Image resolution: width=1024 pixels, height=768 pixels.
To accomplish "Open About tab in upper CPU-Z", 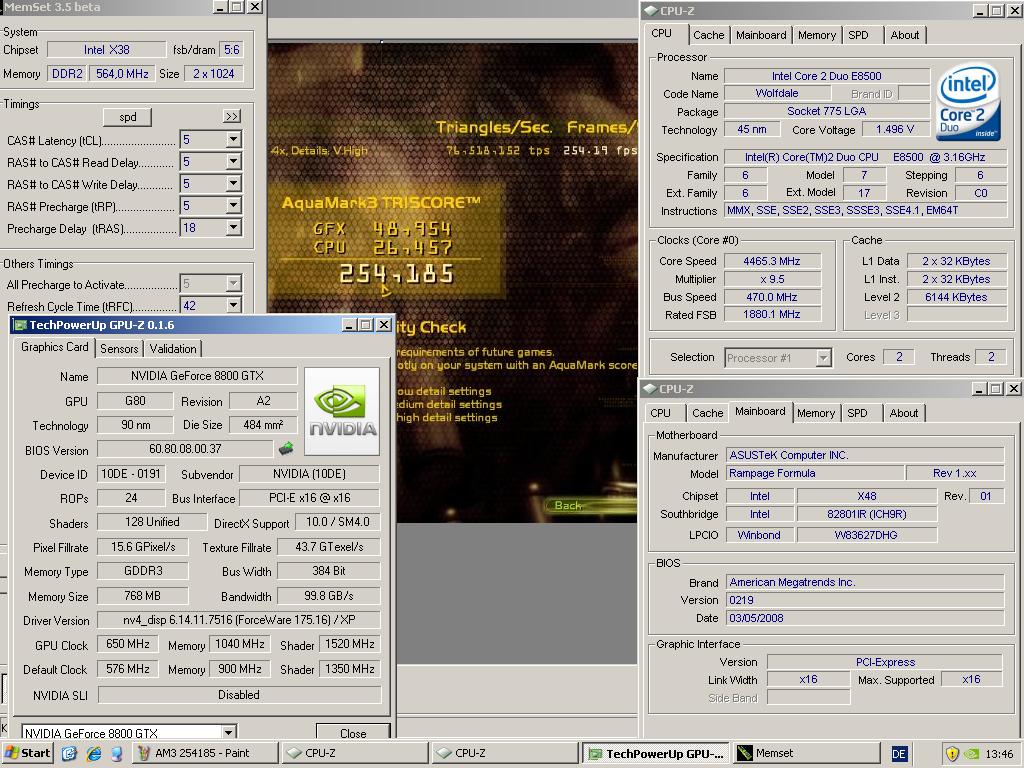I will 904,35.
